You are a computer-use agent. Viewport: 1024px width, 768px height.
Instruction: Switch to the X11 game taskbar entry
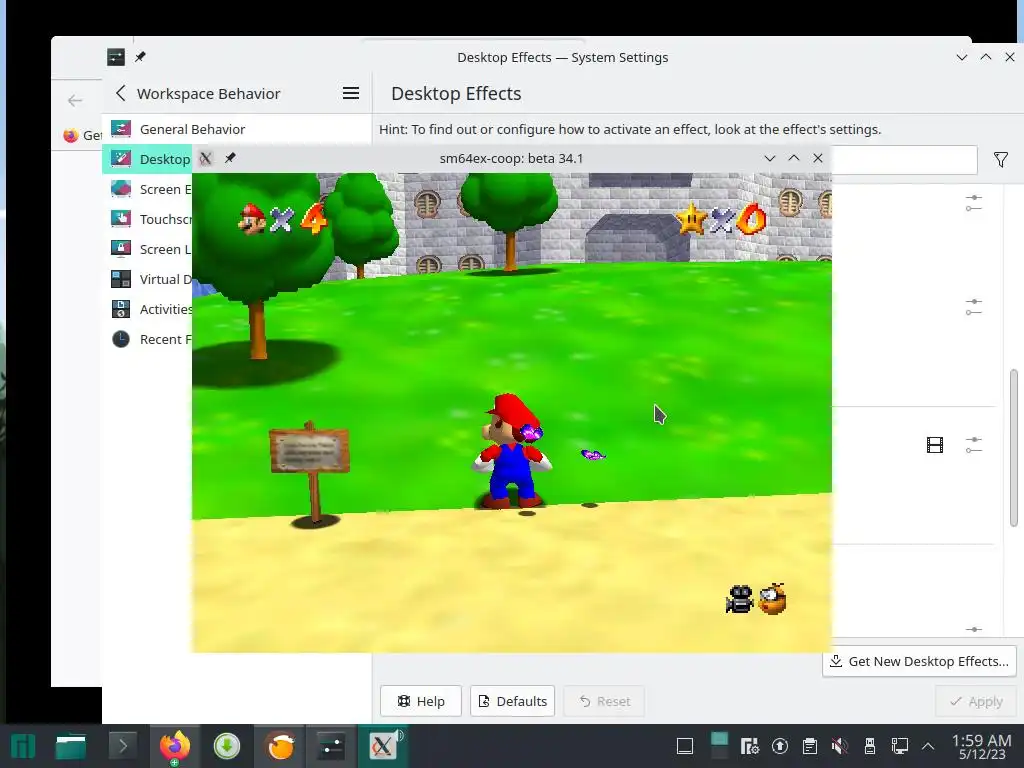coord(383,746)
